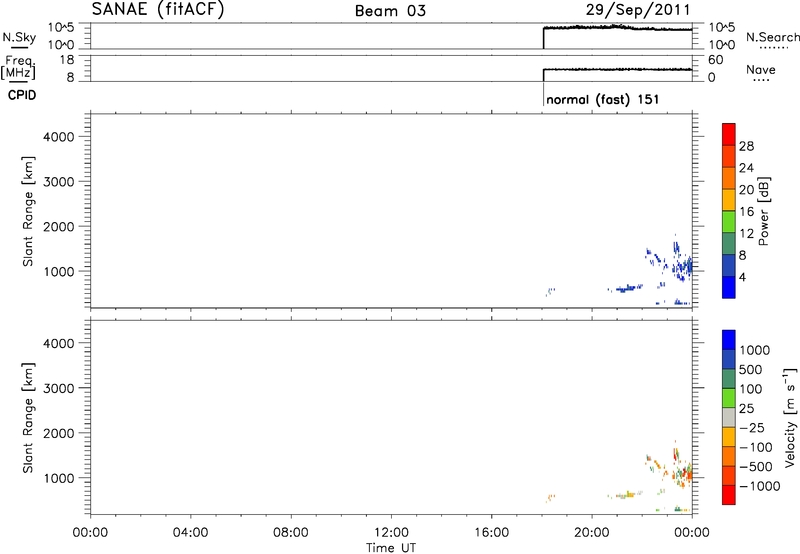The height and width of the screenshot is (554, 800).
Task: Click the date 29/Sep/2011
Action: click(x=638, y=10)
